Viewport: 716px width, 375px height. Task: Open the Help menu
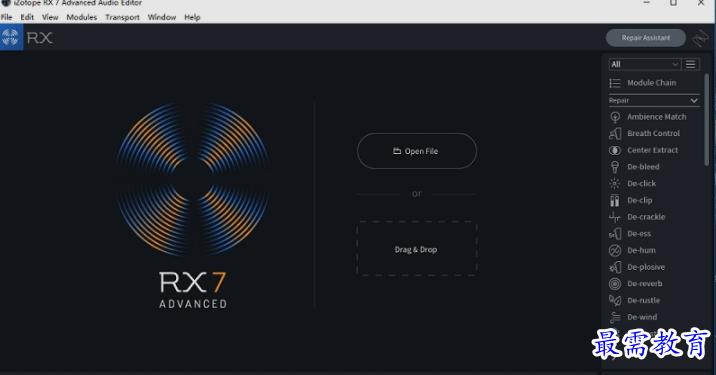[192, 17]
